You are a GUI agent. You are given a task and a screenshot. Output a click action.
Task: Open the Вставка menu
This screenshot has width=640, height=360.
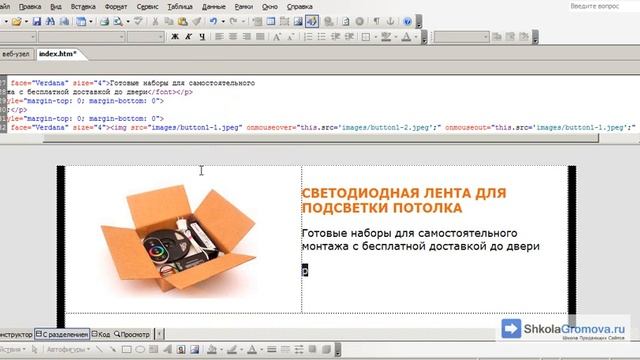[x=83, y=7]
